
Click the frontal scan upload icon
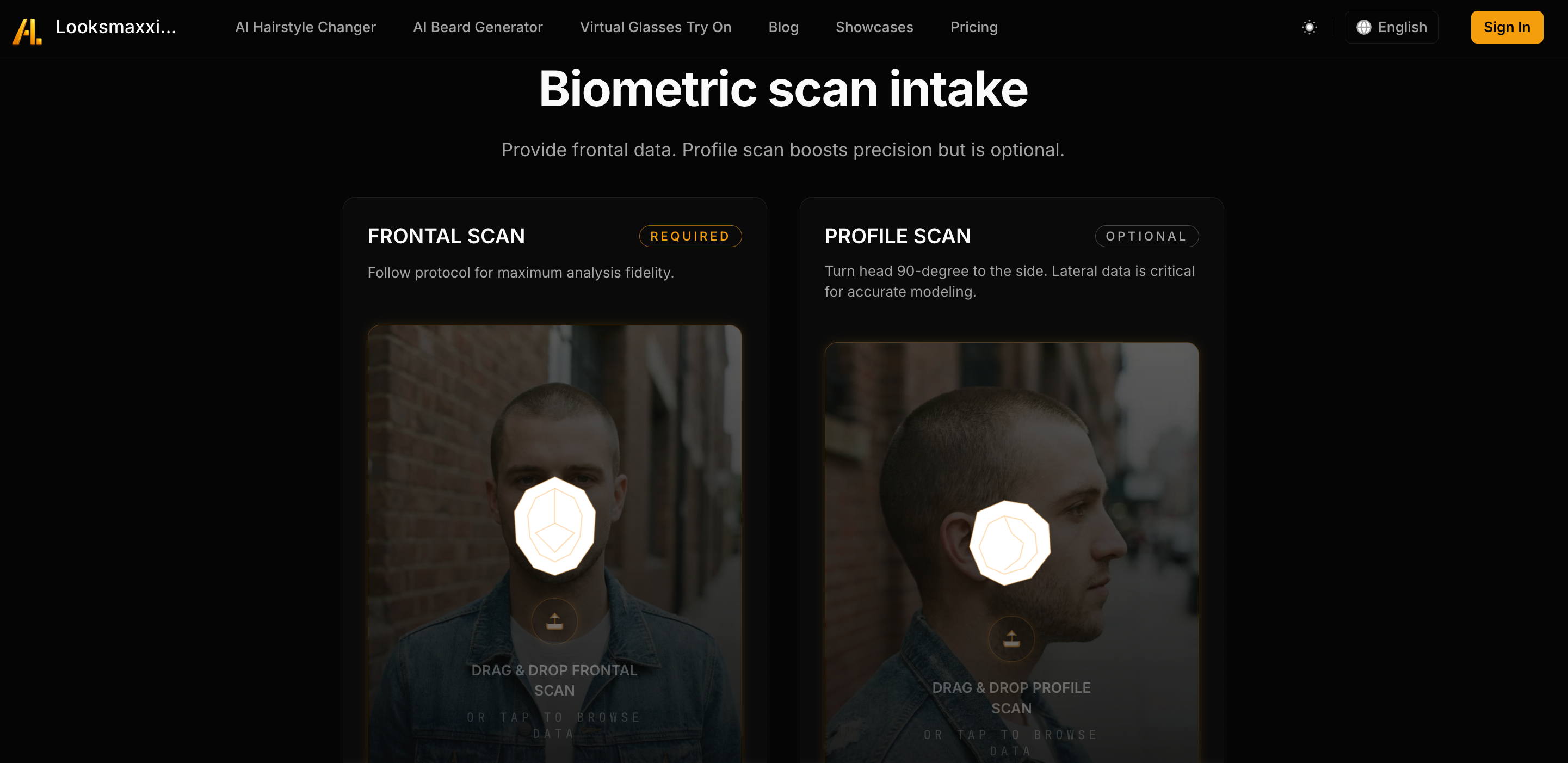click(554, 621)
